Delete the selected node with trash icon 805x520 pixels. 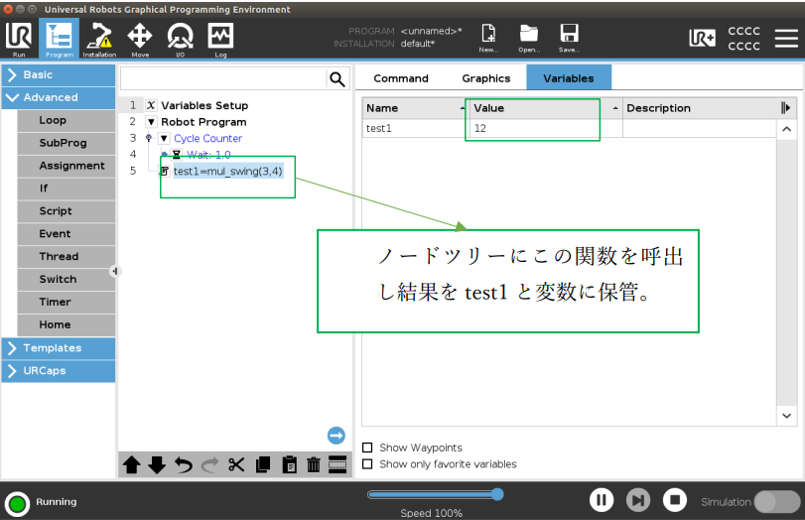coord(313,465)
